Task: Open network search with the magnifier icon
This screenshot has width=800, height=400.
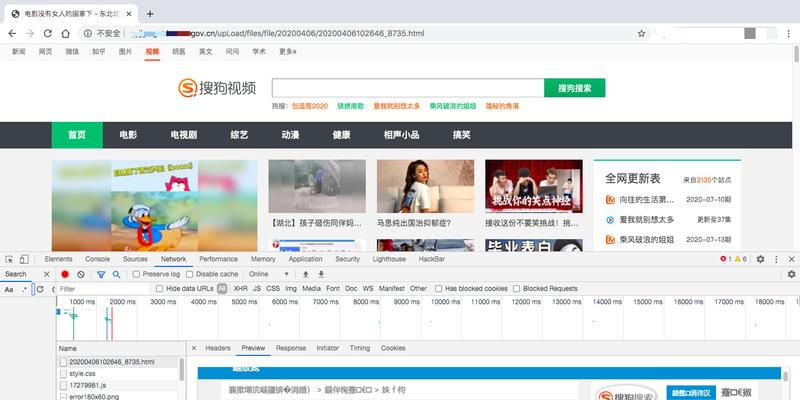Action: coord(116,274)
